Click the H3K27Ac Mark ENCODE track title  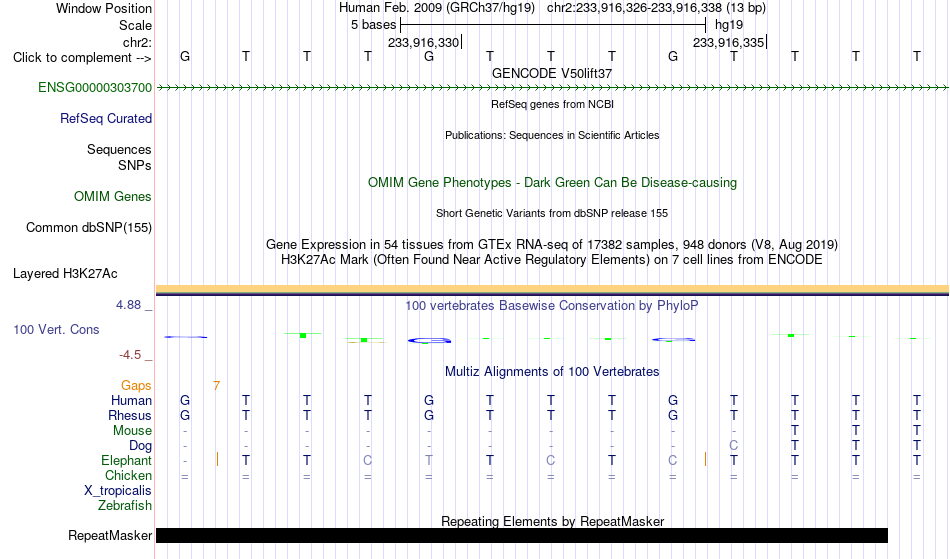[x=552, y=259]
